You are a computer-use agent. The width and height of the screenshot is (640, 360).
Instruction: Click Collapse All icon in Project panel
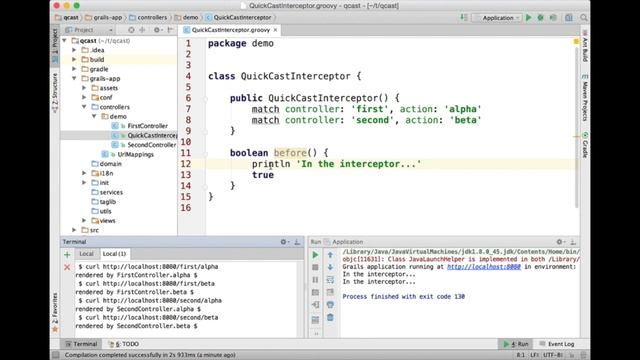tap(142, 30)
